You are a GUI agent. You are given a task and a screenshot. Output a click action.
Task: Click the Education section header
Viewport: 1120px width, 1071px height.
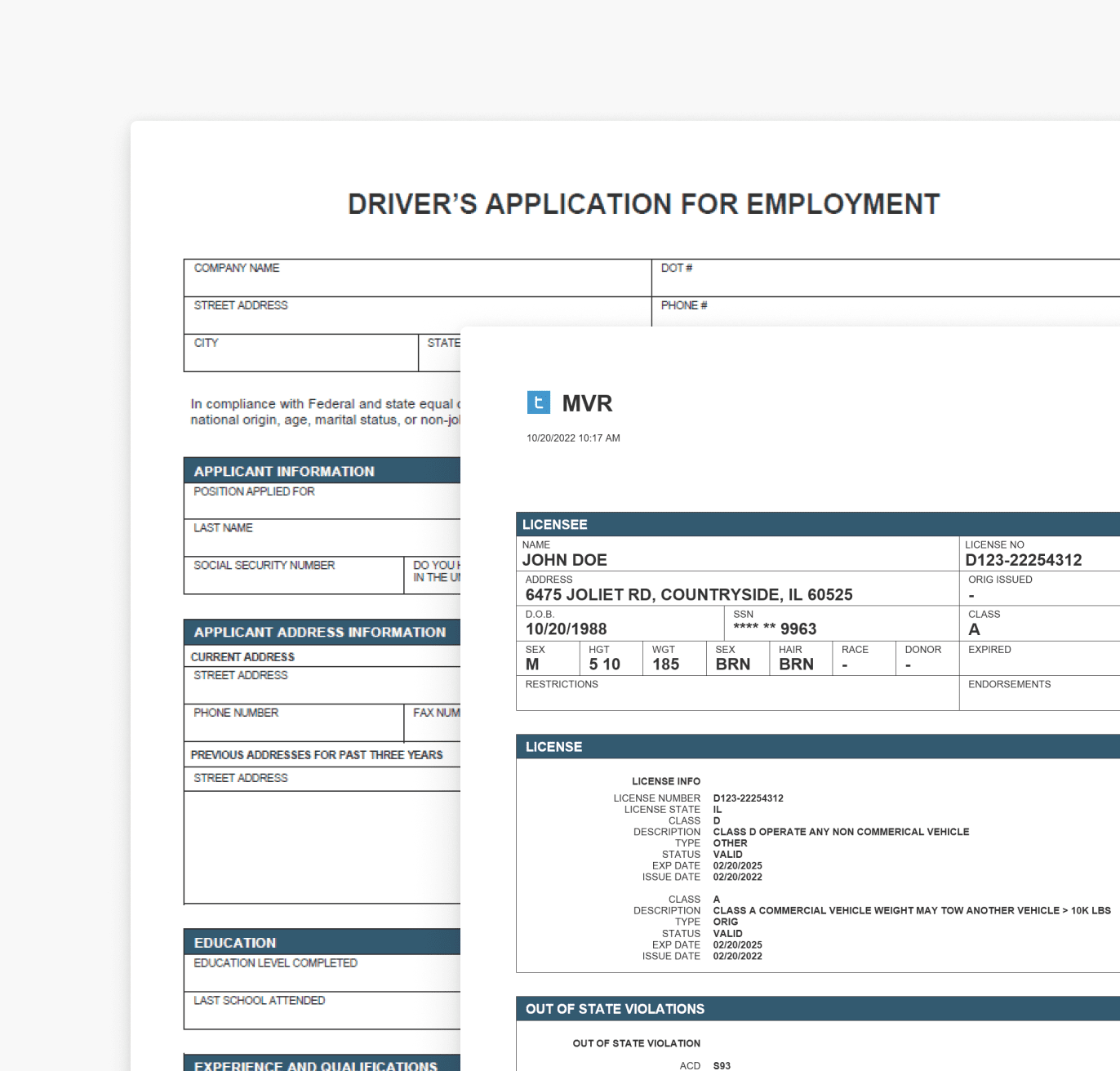coord(322,942)
